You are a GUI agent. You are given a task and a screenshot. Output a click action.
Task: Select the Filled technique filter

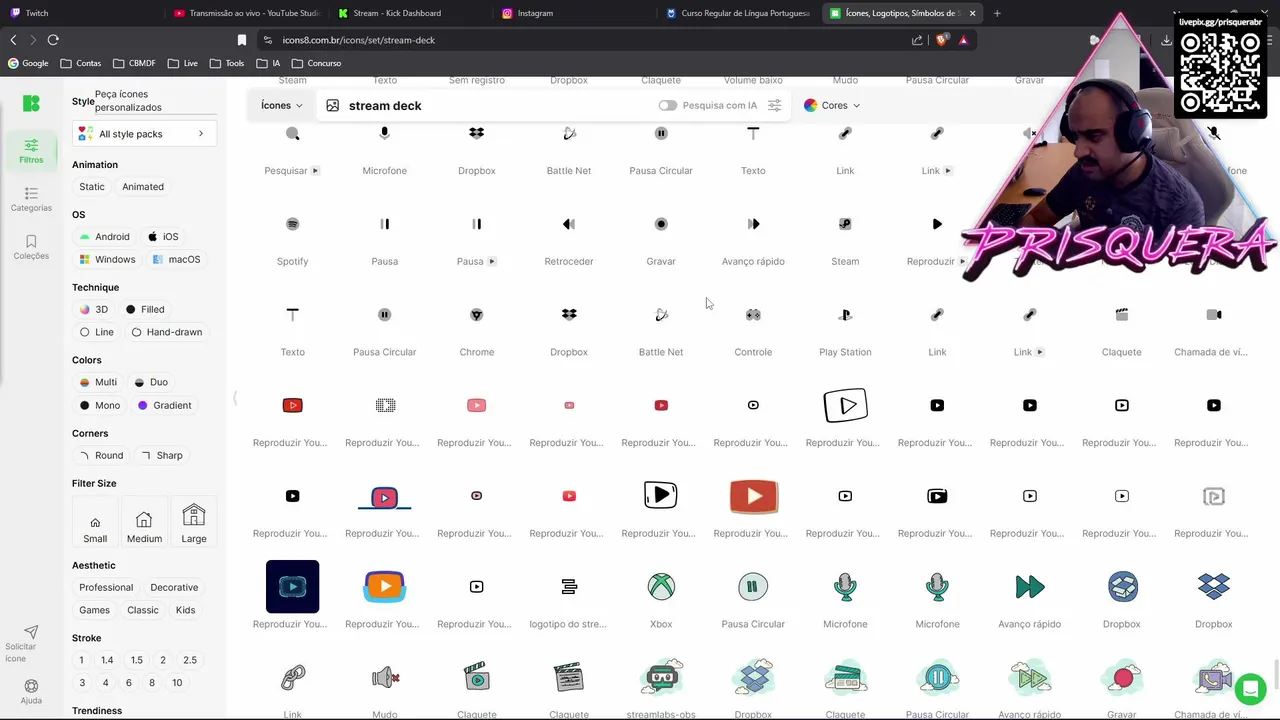point(145,310)
